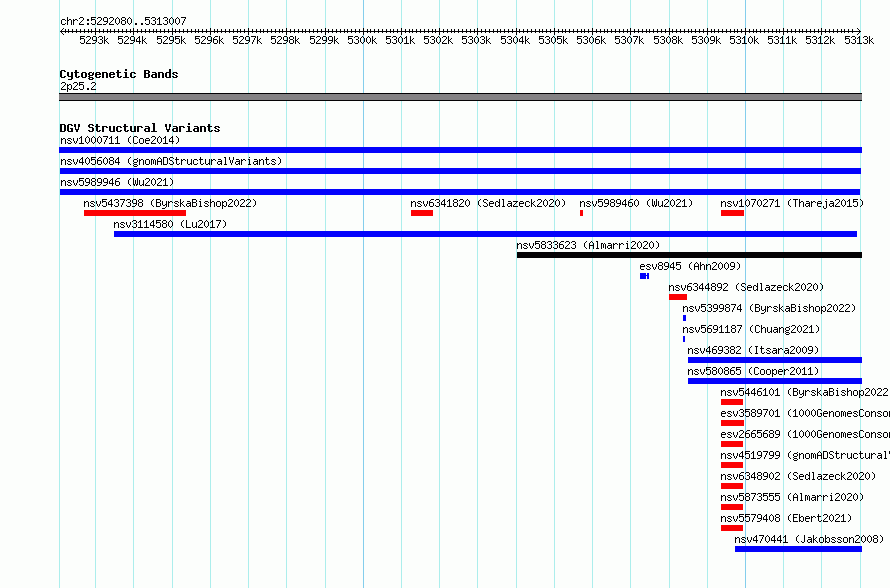The image size is (890, 588).
Task: Select red bar under nsv1070271
Action: [x=732, y=213]
